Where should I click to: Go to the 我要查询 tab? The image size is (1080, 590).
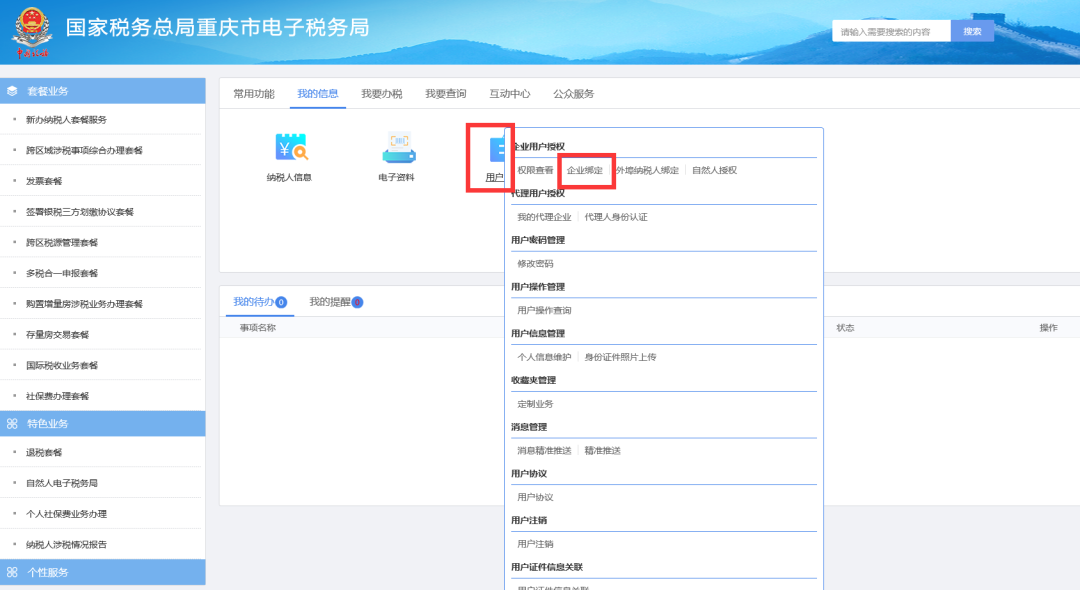point(446,94)
